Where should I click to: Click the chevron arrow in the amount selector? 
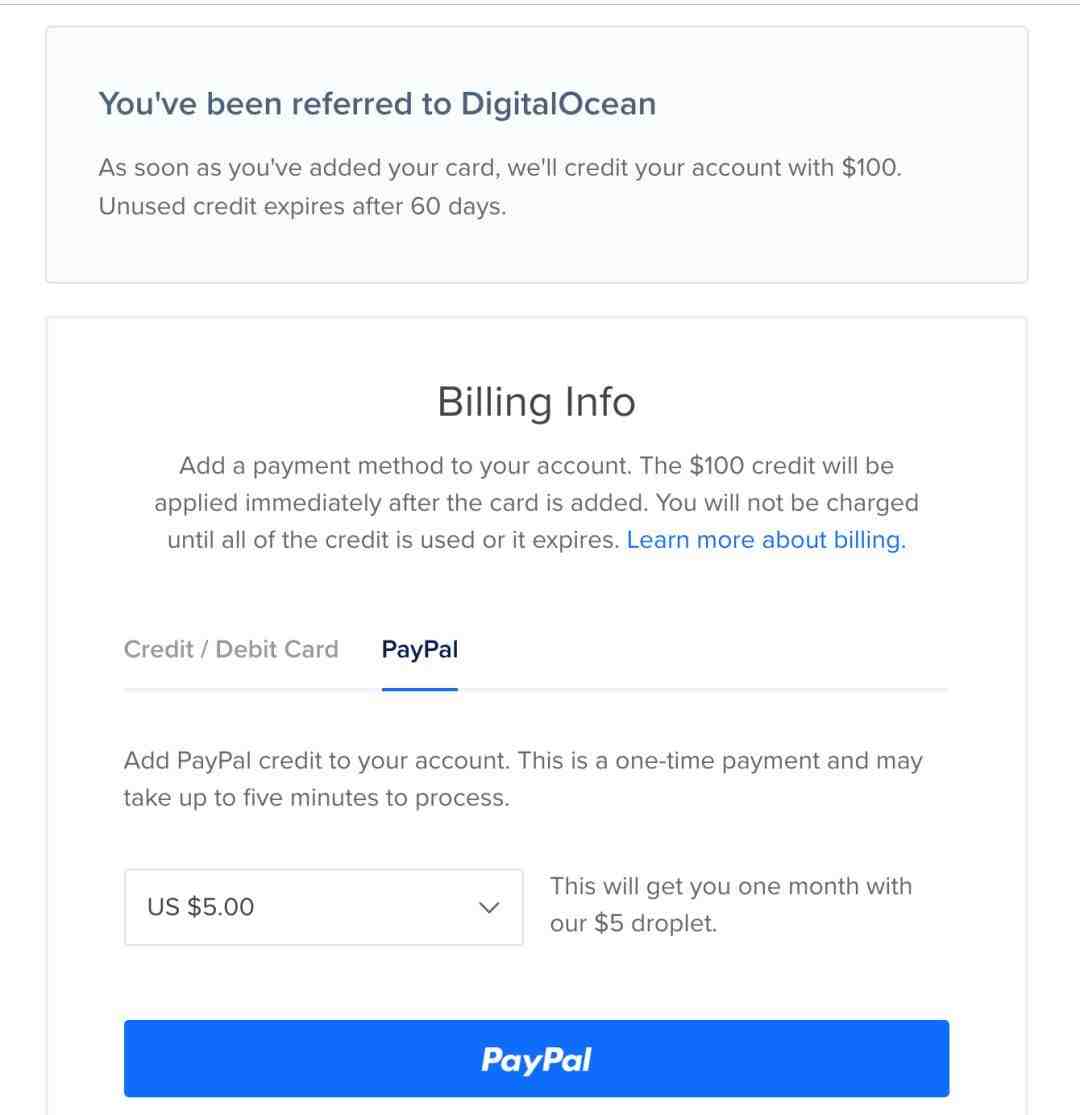click(489, 907)
